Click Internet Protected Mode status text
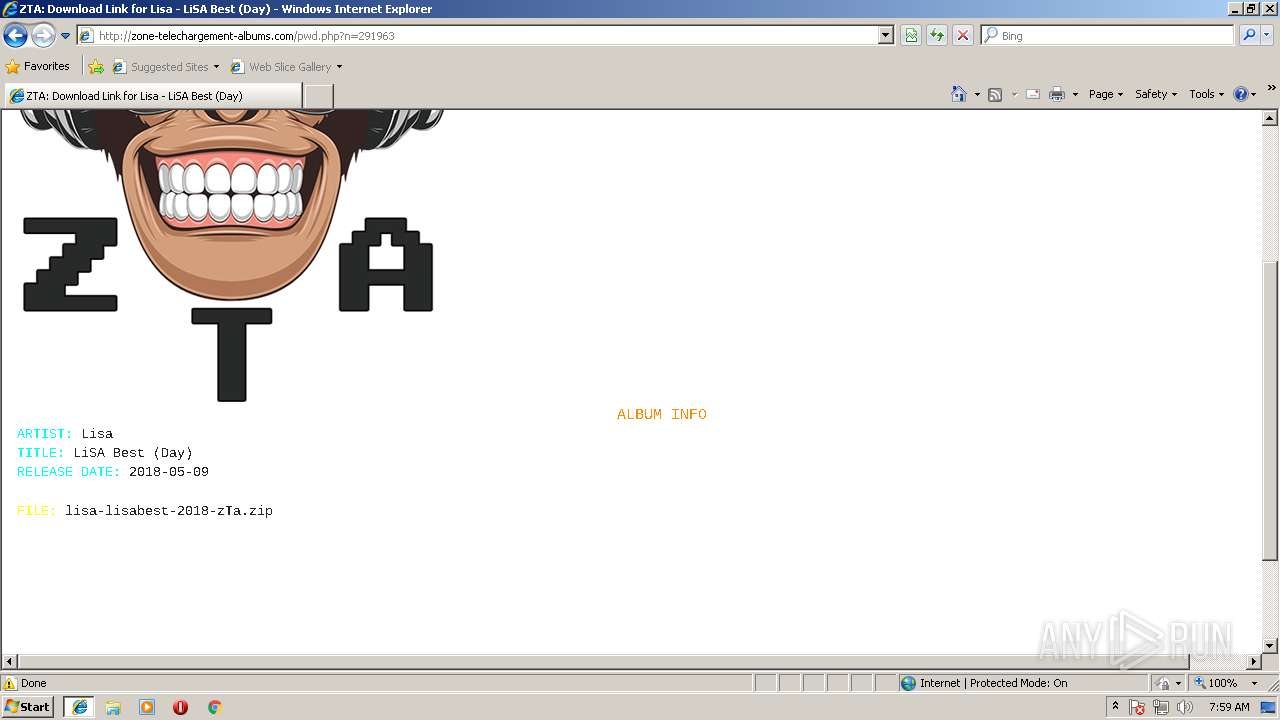 pos(993,683)
